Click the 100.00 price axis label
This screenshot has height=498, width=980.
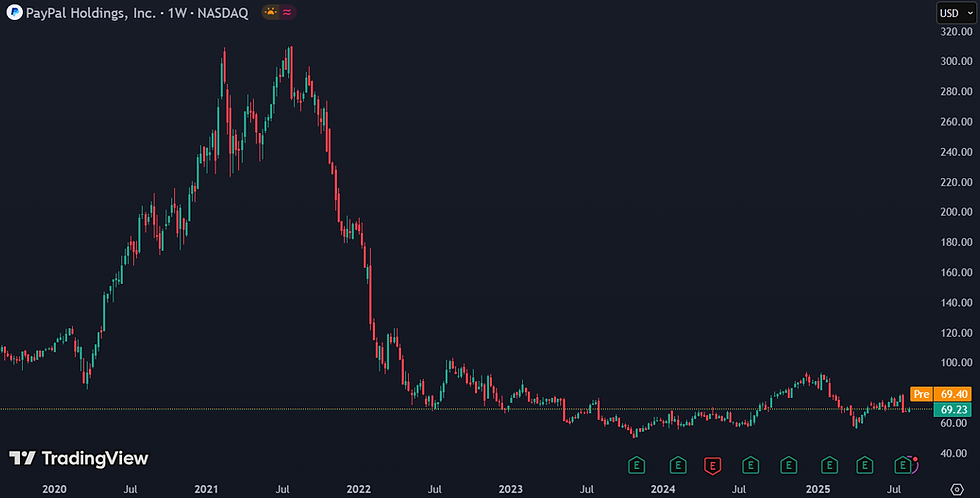point(956,362)
